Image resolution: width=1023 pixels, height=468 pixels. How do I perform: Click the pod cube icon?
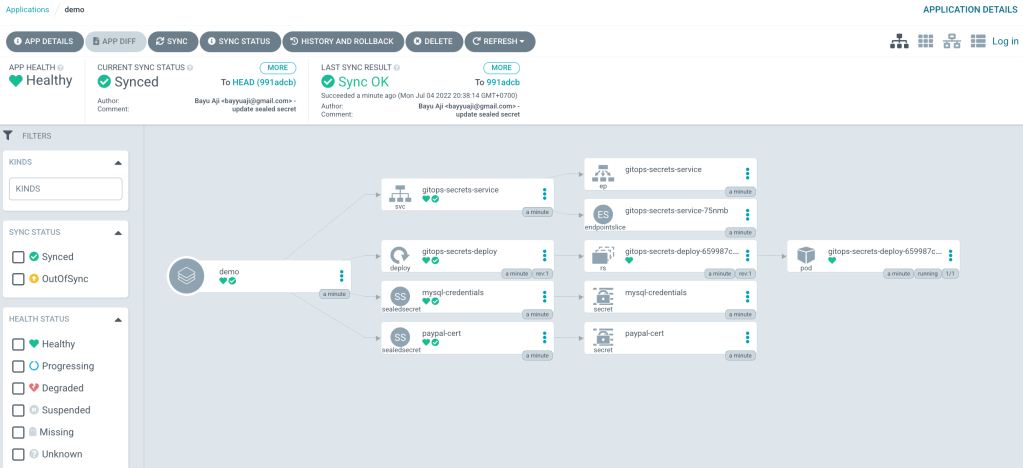point(806,255)
